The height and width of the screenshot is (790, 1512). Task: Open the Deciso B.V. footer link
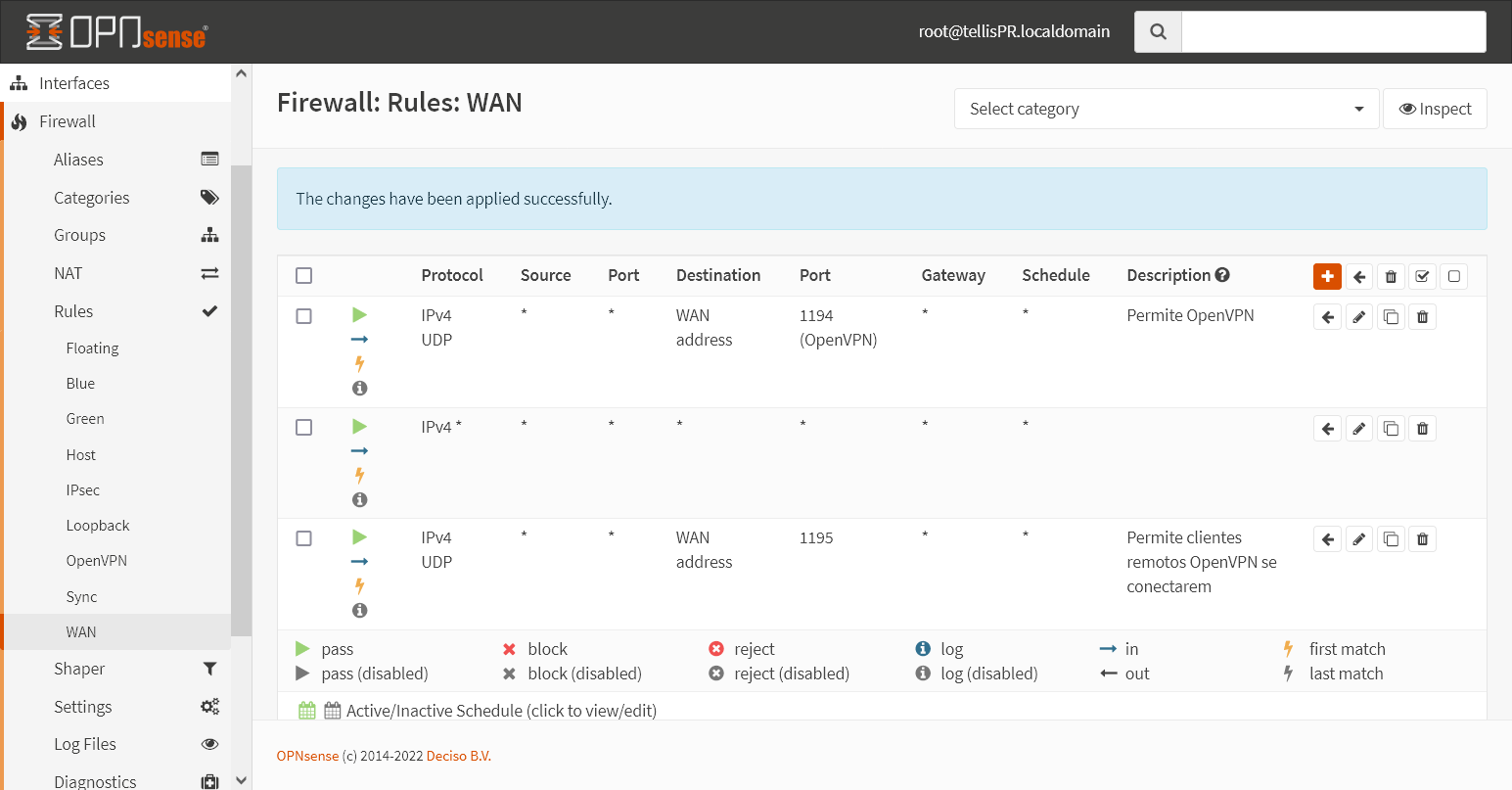458,756
